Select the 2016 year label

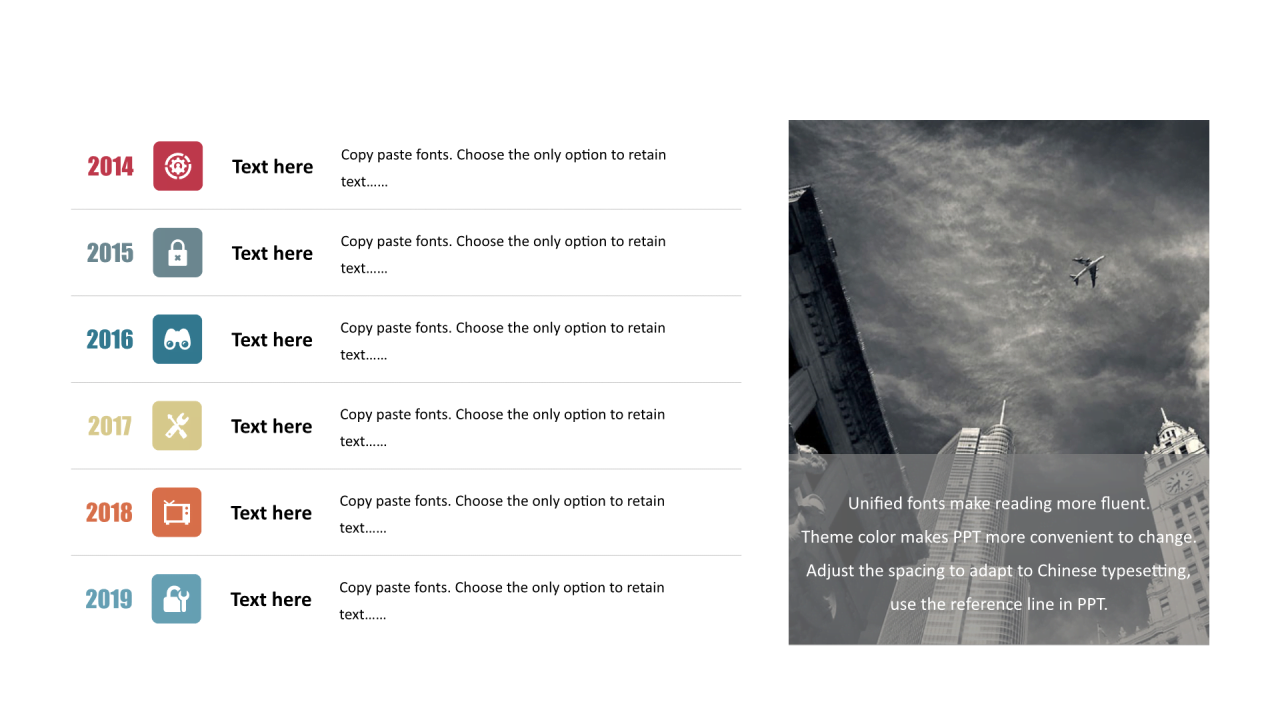click(x=110, y=339)
